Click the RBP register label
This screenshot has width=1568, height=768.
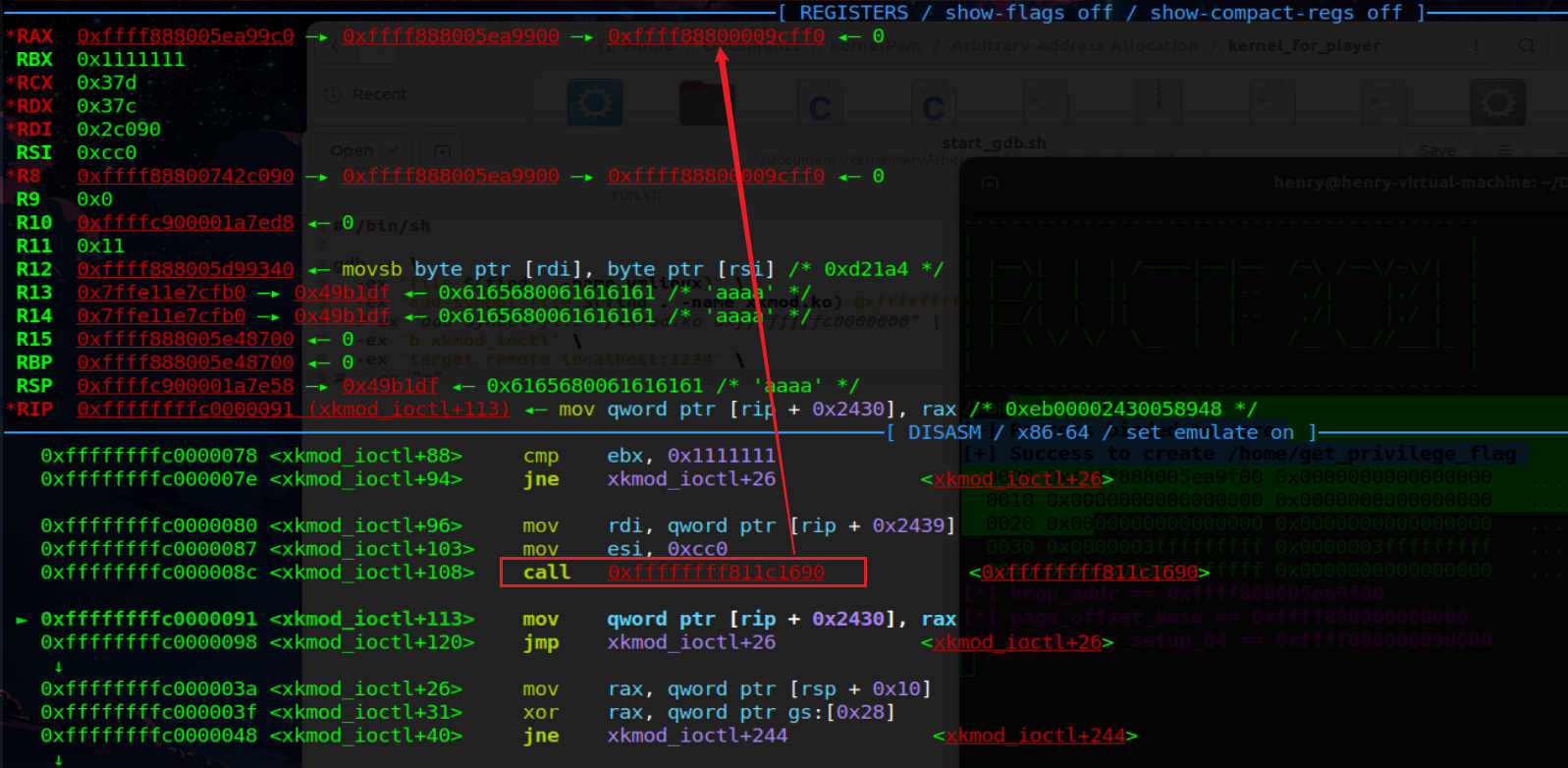pyautogui.click(x=34, y=362)
